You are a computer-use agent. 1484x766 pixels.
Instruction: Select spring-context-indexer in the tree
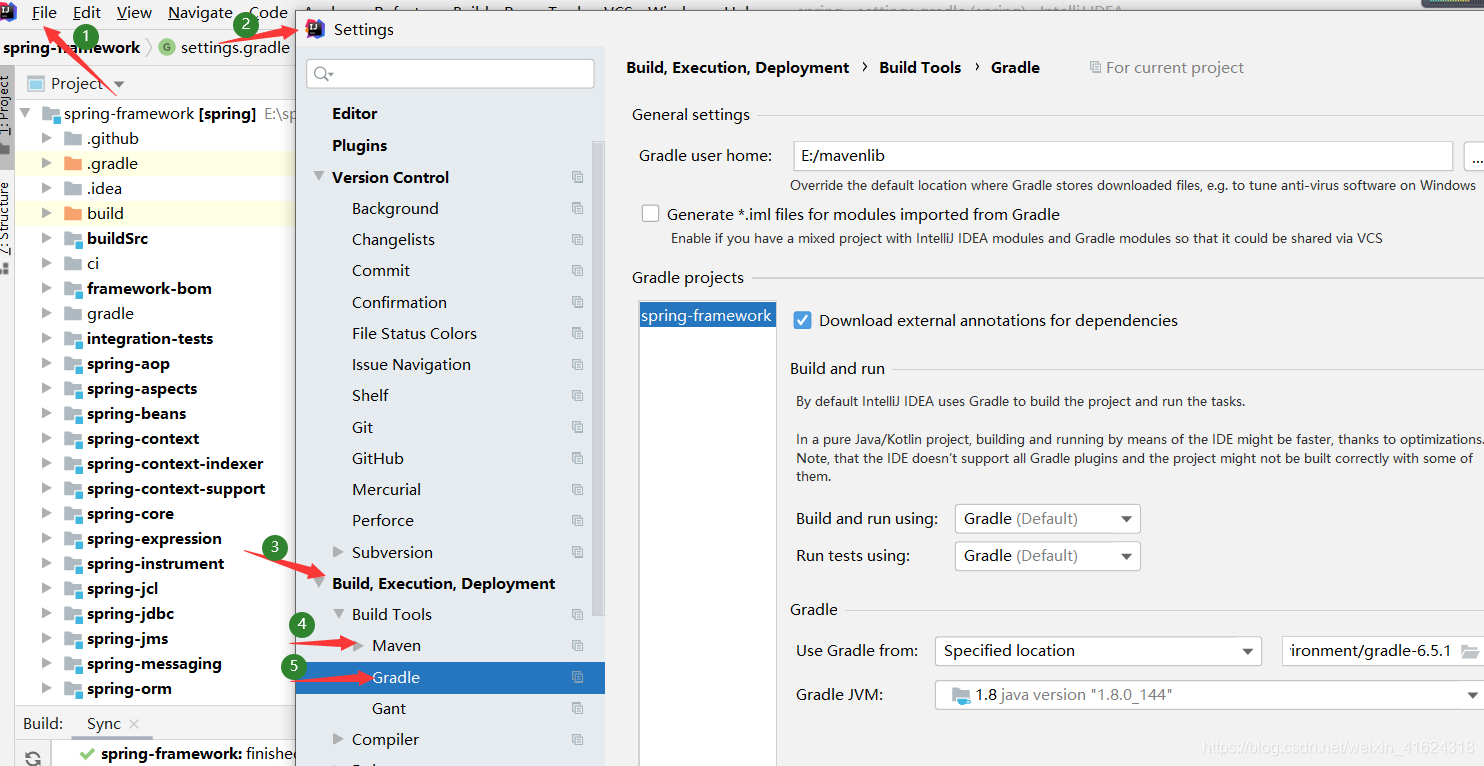[x=175, y=464]
